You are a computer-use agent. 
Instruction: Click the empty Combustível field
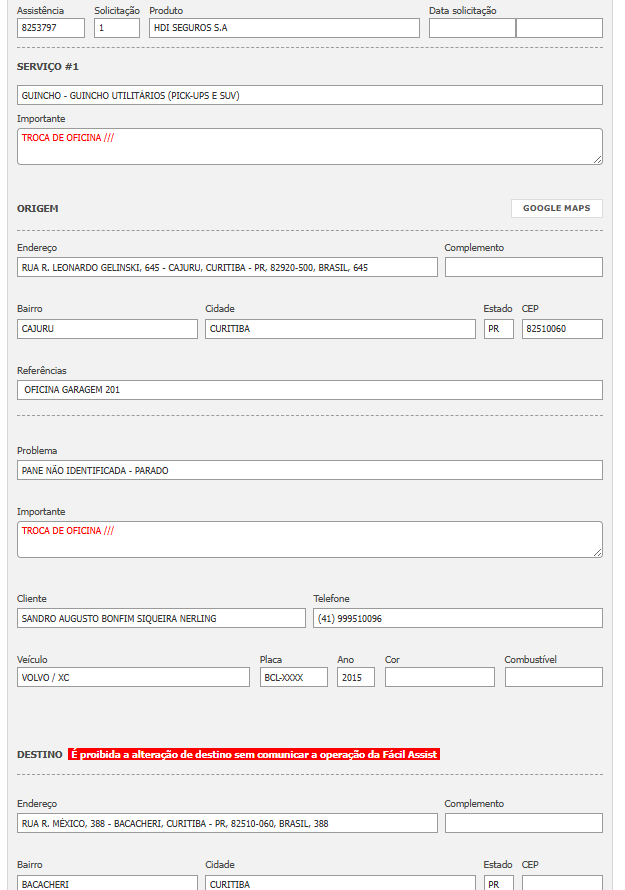tap(553, 677)
